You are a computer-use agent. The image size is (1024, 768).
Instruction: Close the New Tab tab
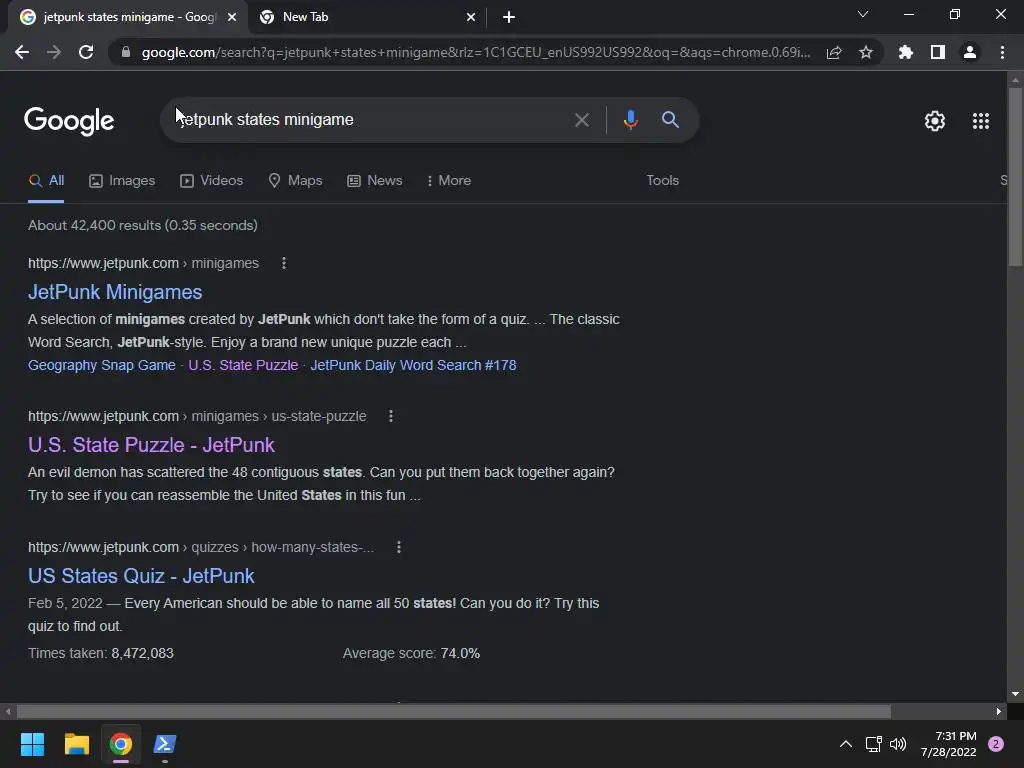click(471, 17)
